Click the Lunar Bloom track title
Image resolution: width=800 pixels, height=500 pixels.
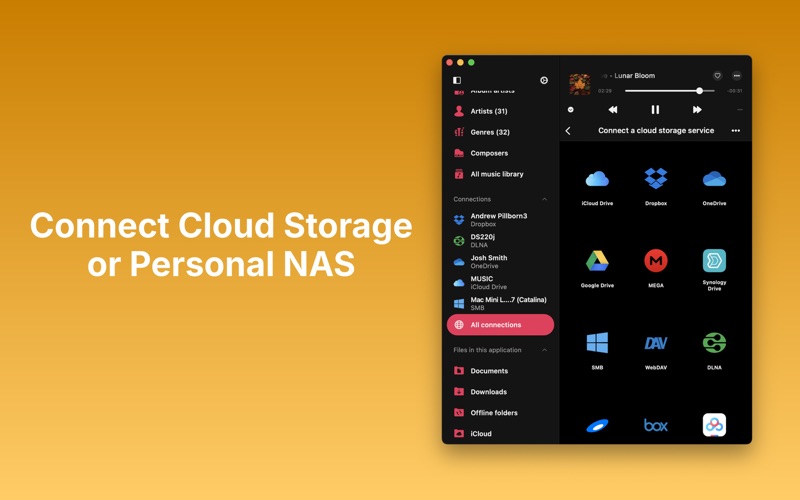click(634, 76)
